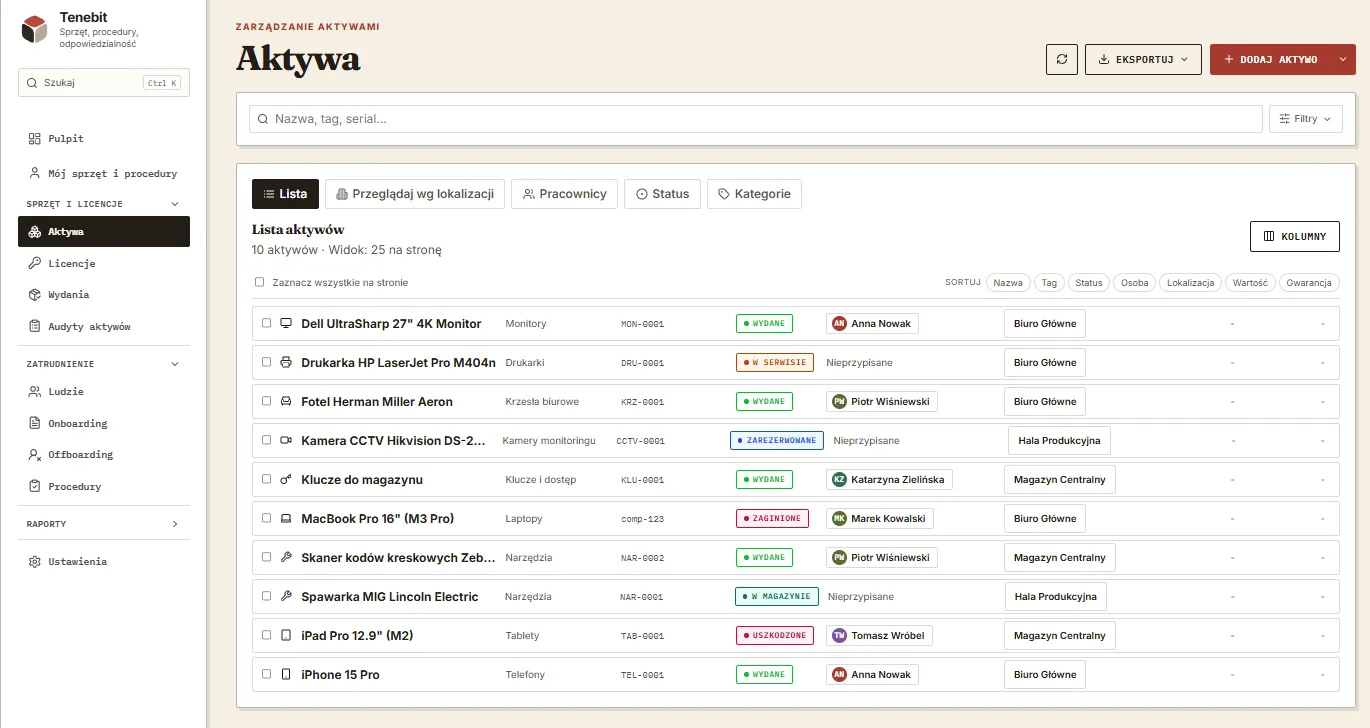Viewport: 1370px width, 728px height.
Task: Check Zaznacz wszystkie na stronie checkbox
Action: (260, 283)
